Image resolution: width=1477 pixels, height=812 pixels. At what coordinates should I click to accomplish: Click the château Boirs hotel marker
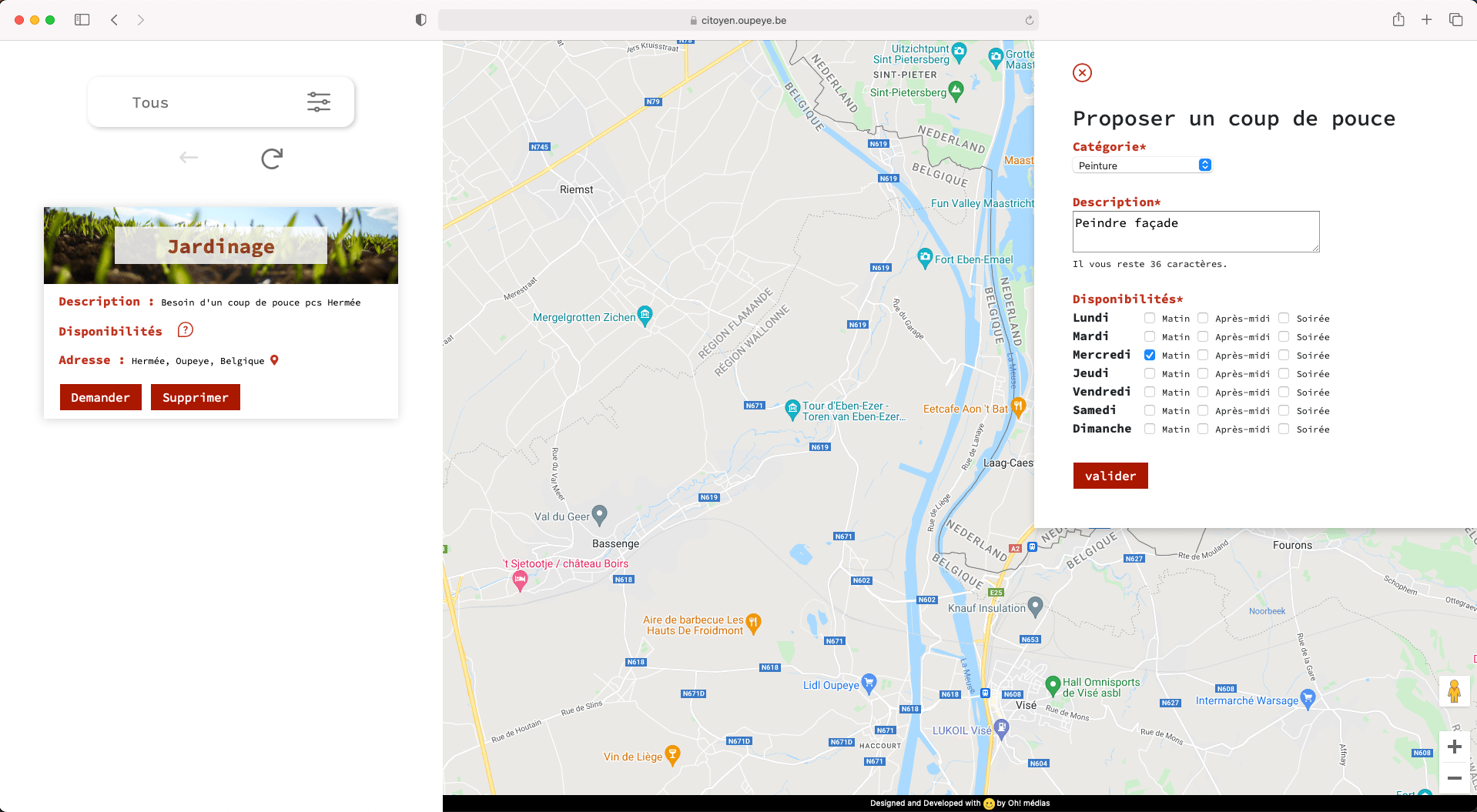click(x=520, y=581)
